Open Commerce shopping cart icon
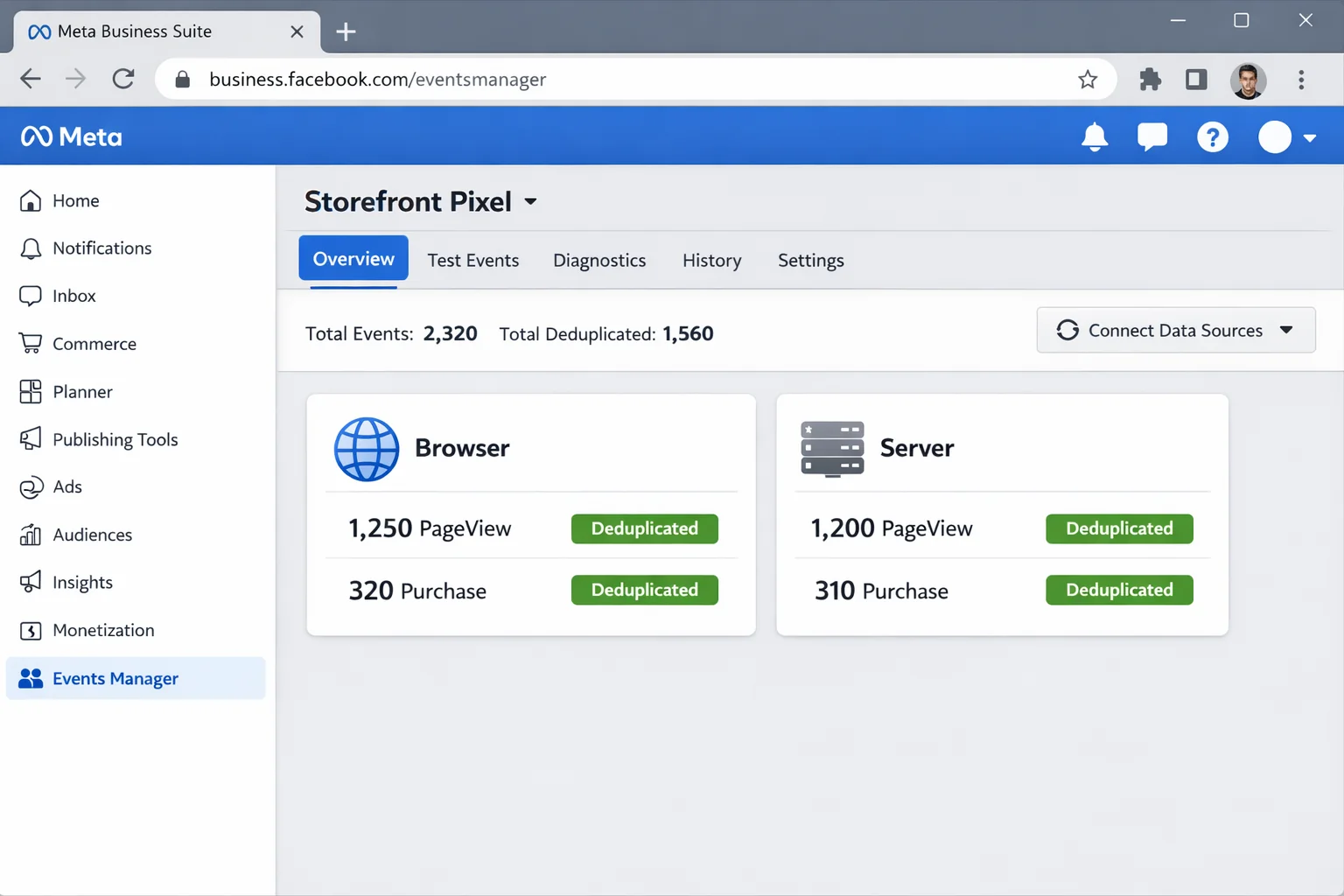This screenshot has width=1344, height=896. [x=31, y=343]
